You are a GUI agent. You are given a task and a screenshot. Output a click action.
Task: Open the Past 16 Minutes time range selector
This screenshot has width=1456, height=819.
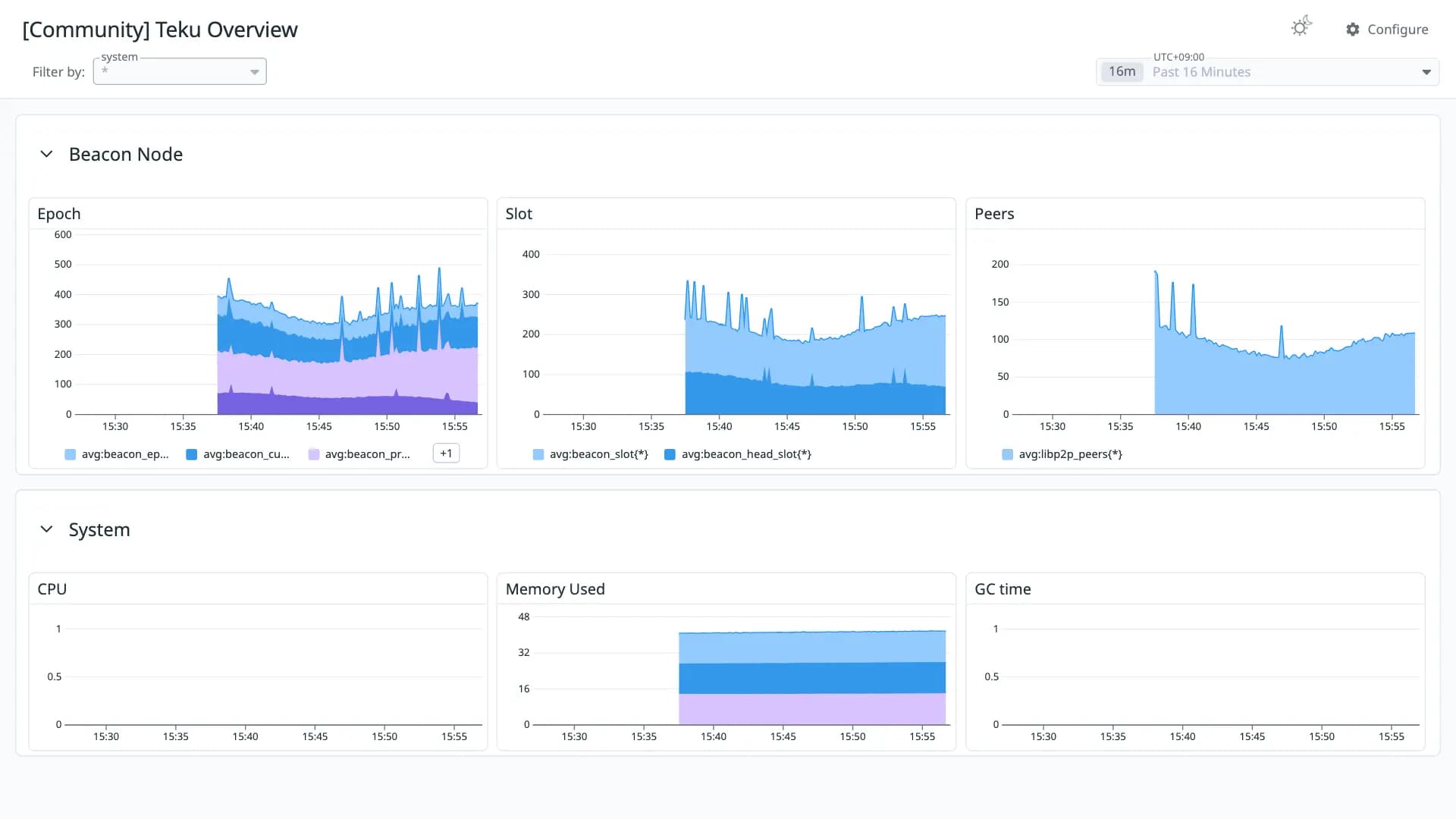coord(1267,72)
